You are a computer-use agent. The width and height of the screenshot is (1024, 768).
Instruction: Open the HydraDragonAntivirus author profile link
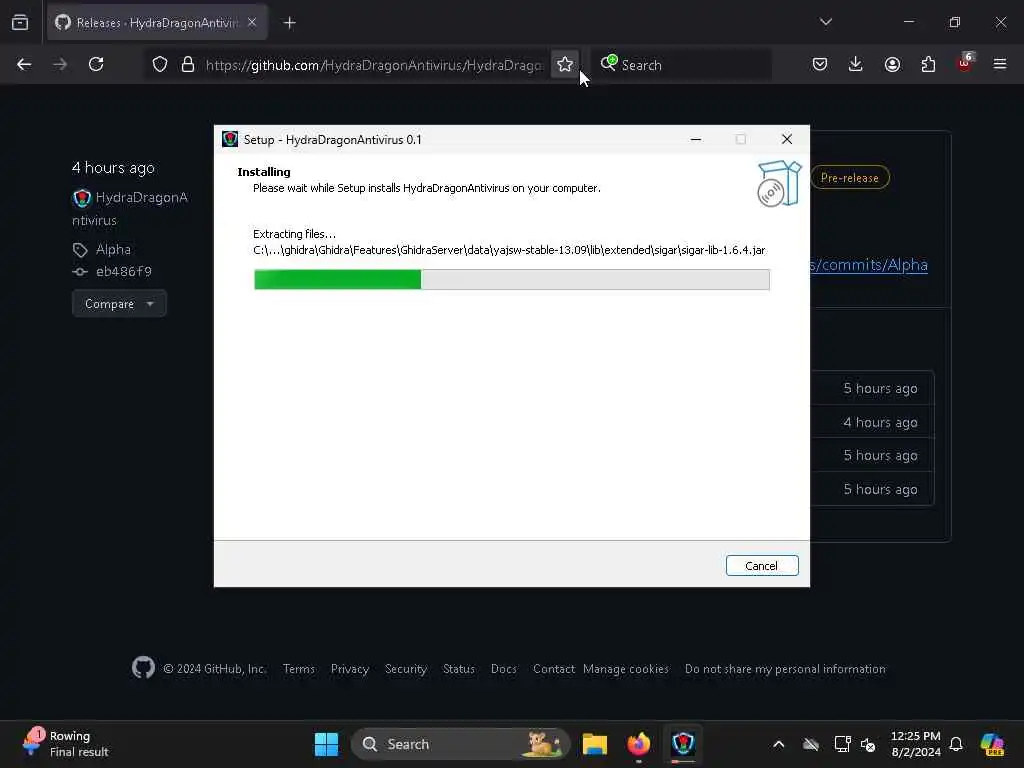coord(130,208)
